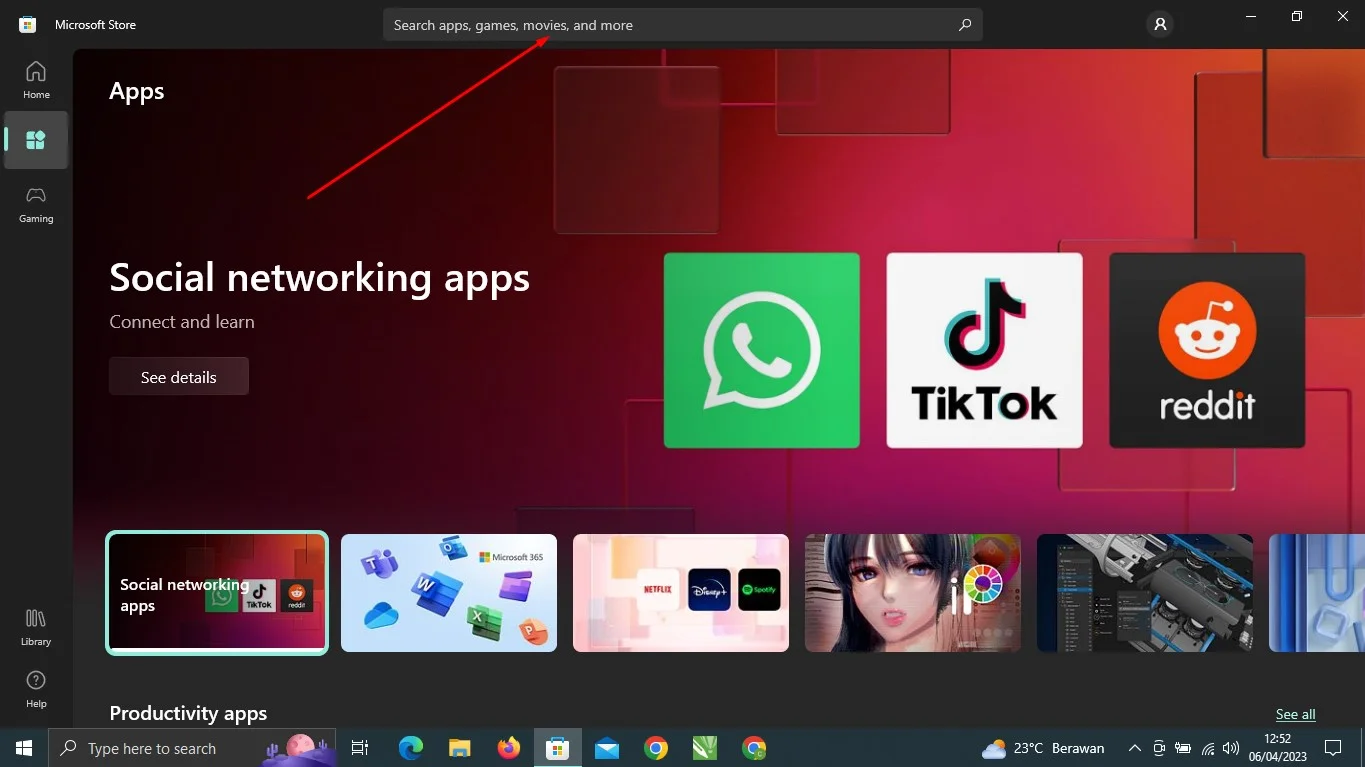Screen dimensions: 1365x767
Task: Select the Apps sidebar icon
Action: 36,140
